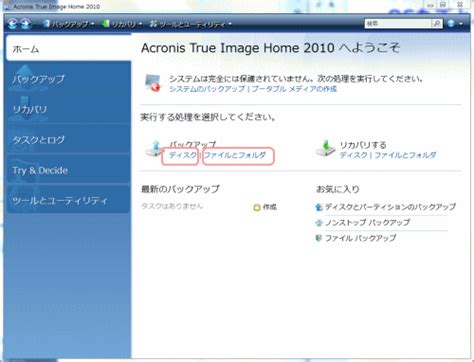Image resolution: width=474 pixels, height=362 pixels.
Task: Click the nonstop backup icon
Action: click(319, 223)
